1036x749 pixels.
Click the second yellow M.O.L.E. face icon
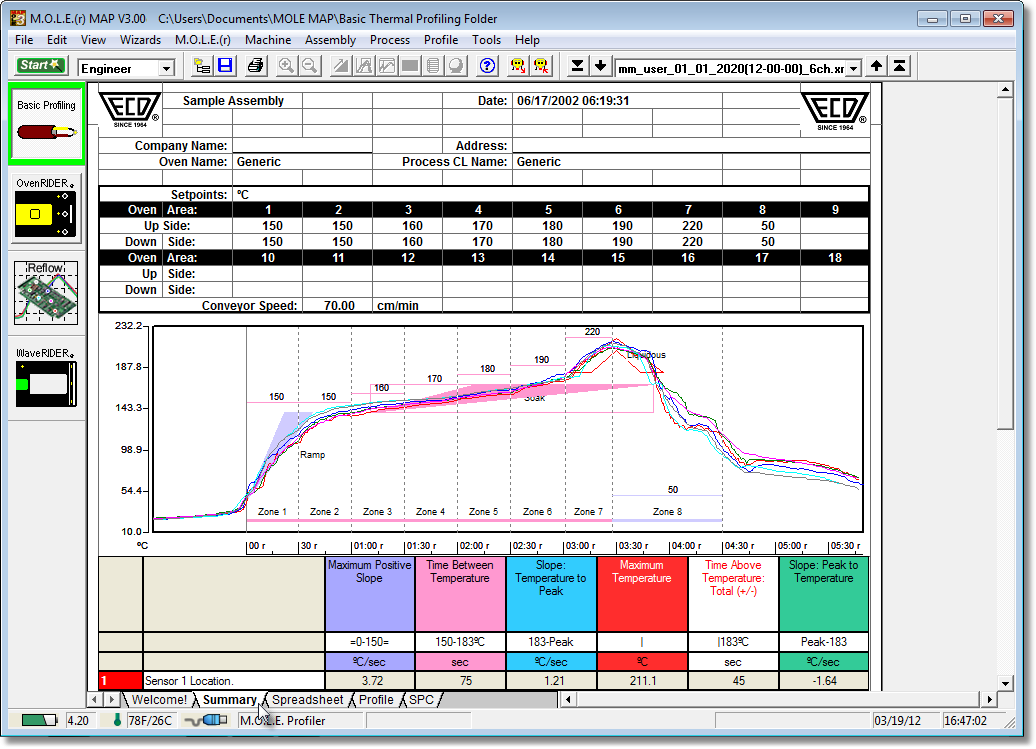pyautogui.click(x=541, y=65)
